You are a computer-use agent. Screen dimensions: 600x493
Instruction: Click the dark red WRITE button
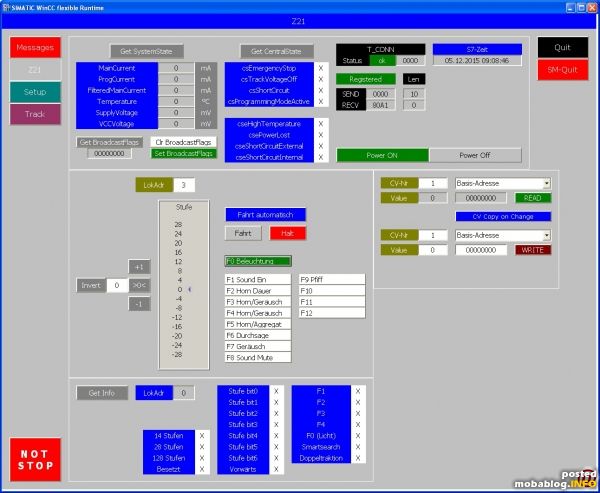click(x=533, y=250)
